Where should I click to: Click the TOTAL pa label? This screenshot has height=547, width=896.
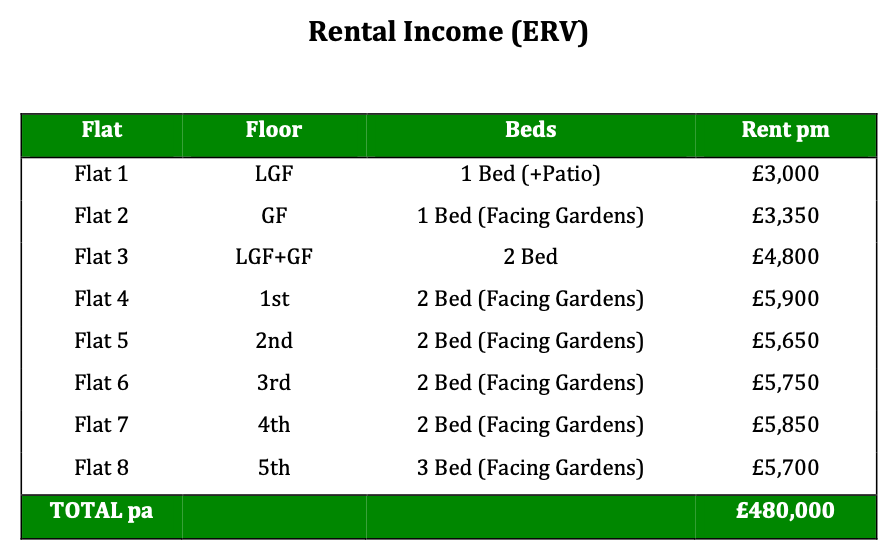[x=101, y=510]
